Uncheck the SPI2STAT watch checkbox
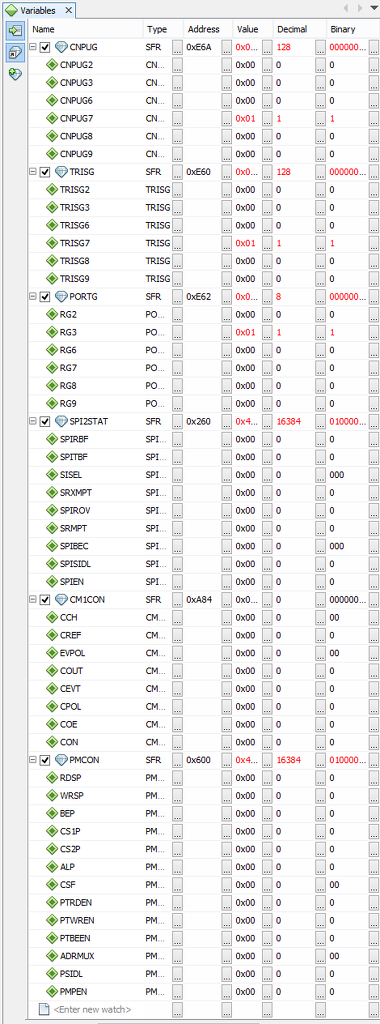 [x=45, y=421]
